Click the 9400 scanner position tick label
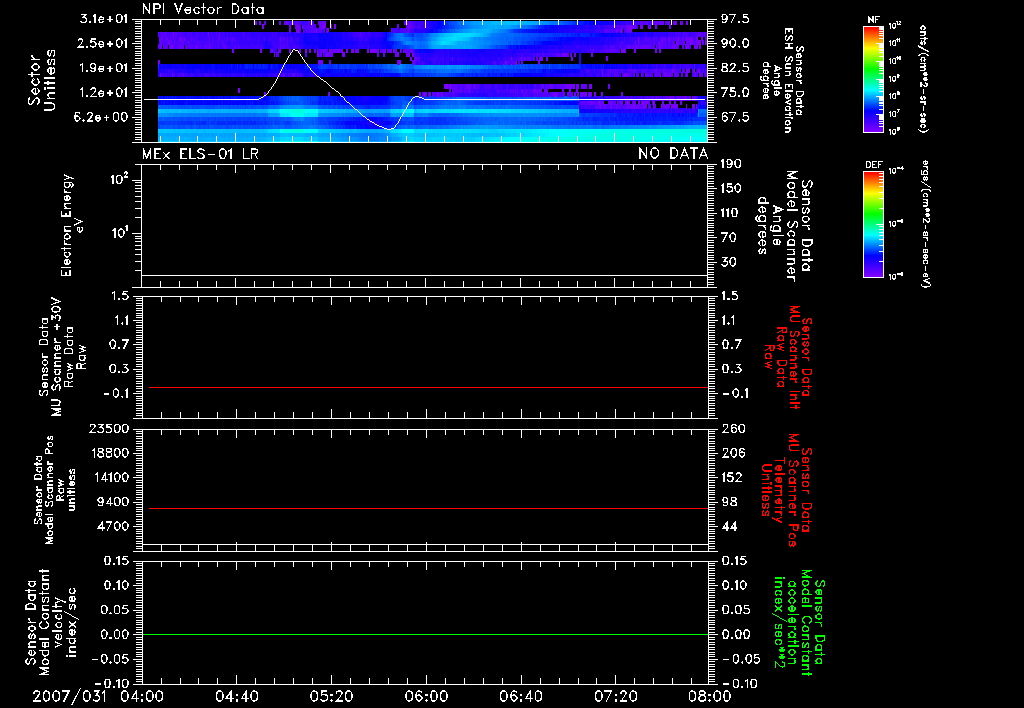The height and width of the screenshot is (708, 1024). 113,502
